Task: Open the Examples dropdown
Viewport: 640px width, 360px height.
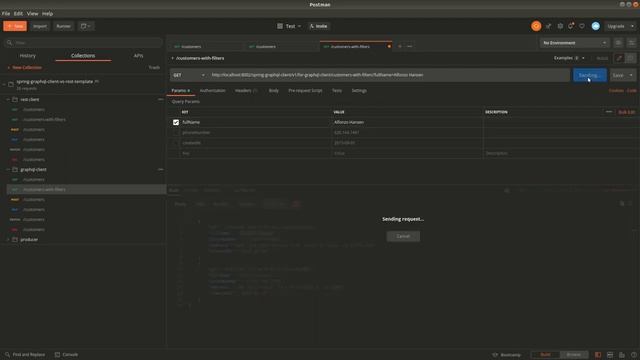Action: [569, 58]
